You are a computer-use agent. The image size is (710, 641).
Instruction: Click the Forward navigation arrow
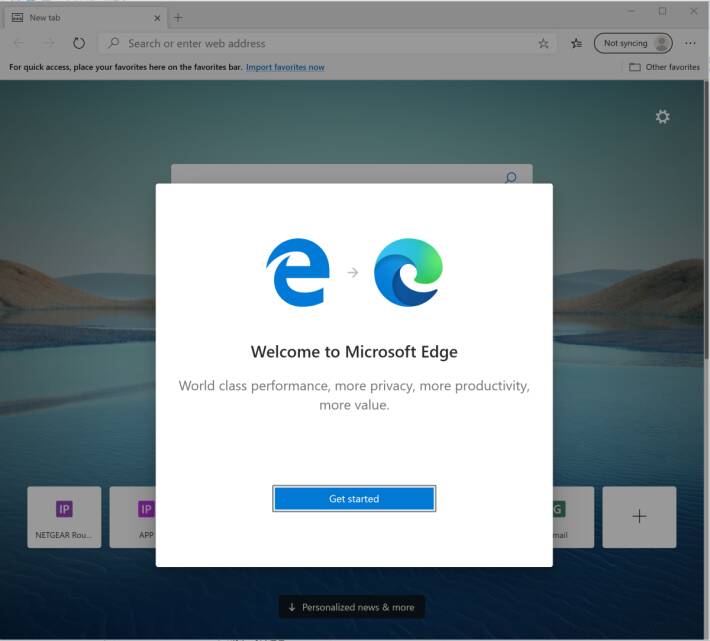pos(49,43)
